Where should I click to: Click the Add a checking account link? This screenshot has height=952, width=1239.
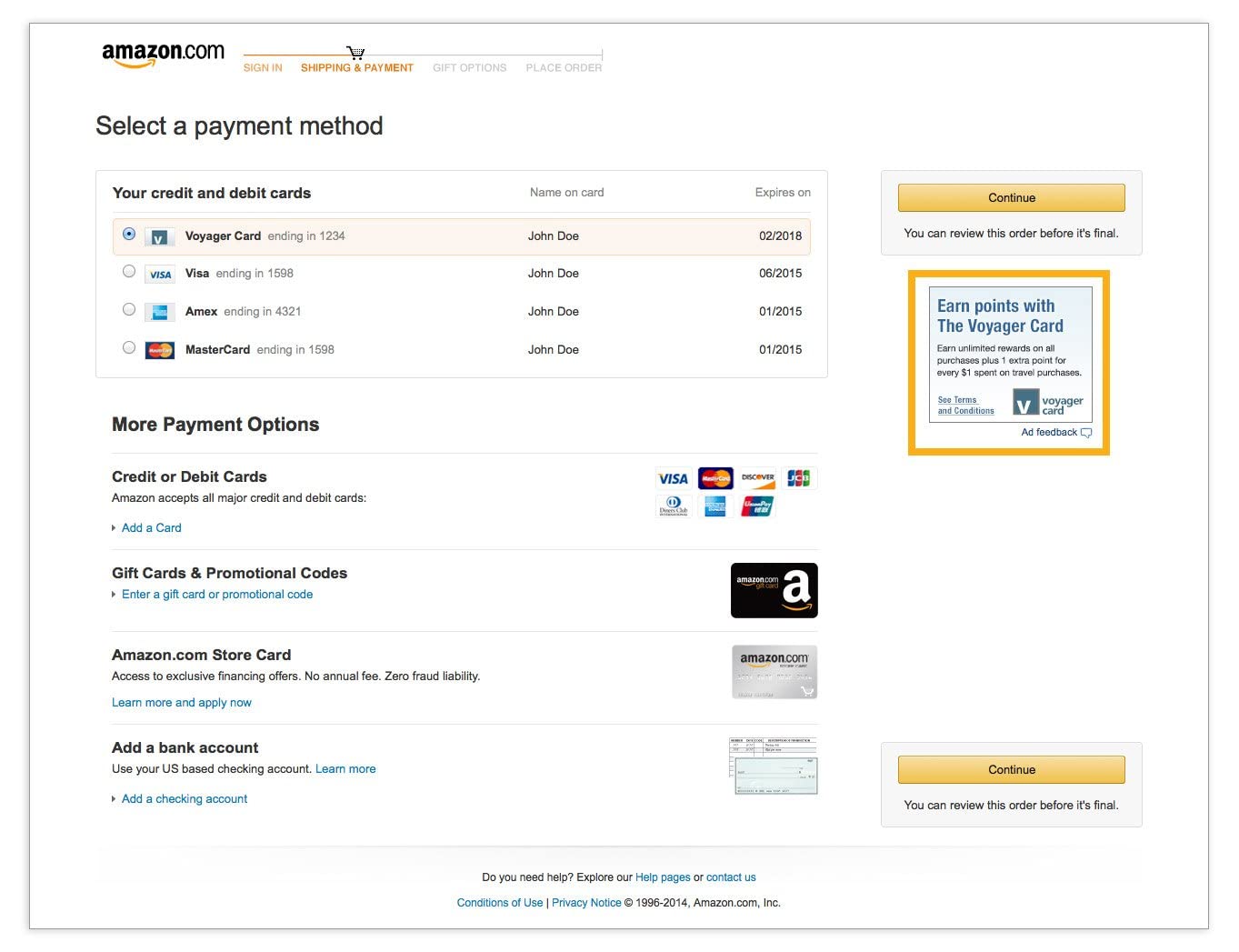pyautogui.click(x=185, y=799)
